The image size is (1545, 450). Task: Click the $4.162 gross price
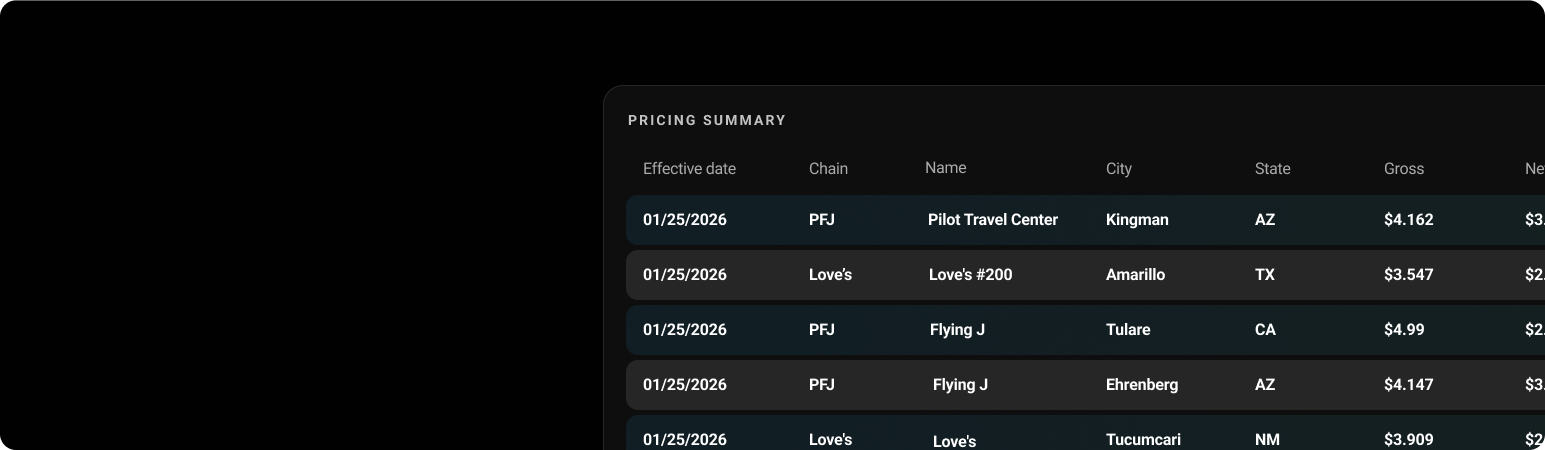point(1408,220)
